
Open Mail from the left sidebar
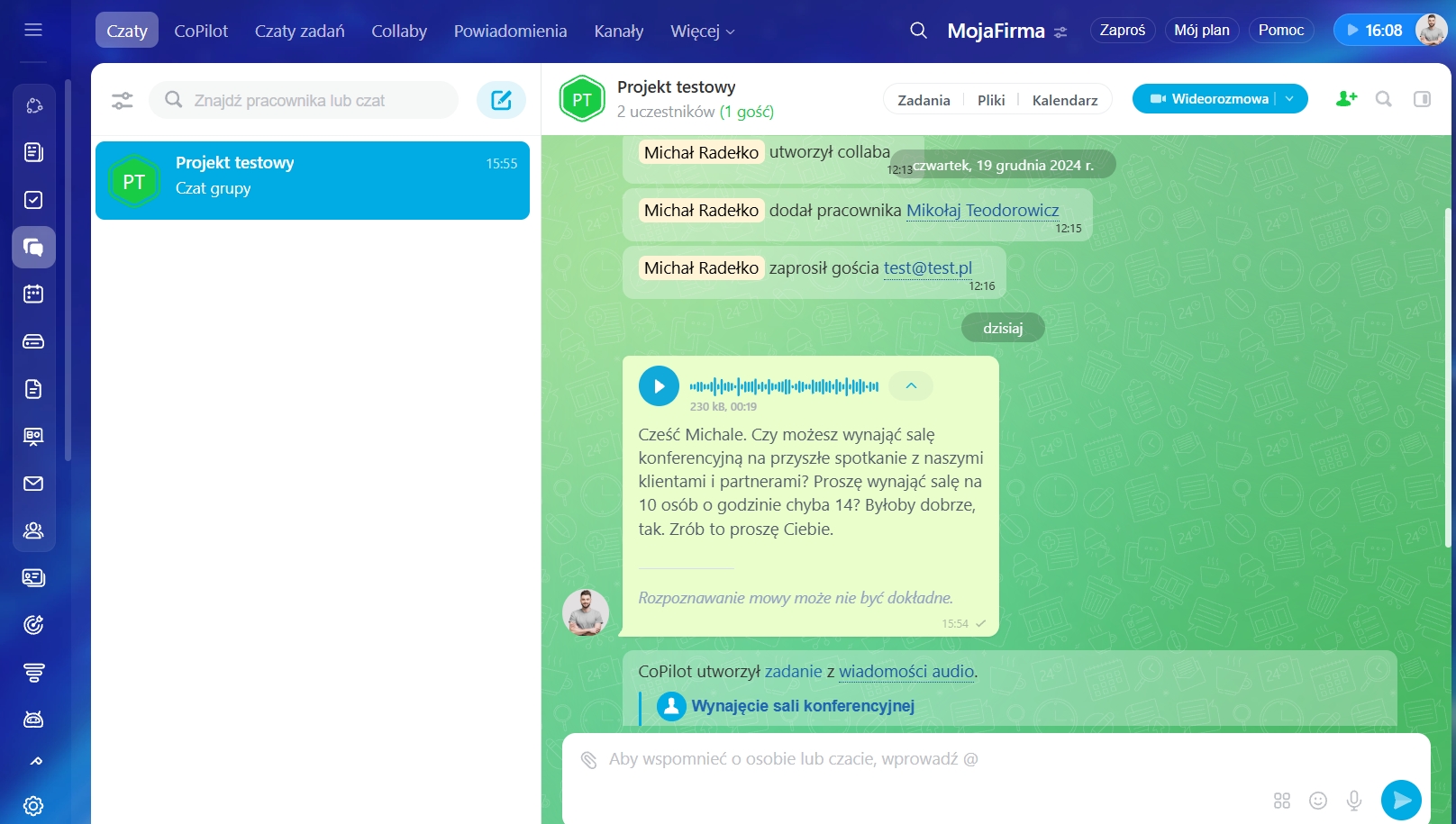pos(33,484)
